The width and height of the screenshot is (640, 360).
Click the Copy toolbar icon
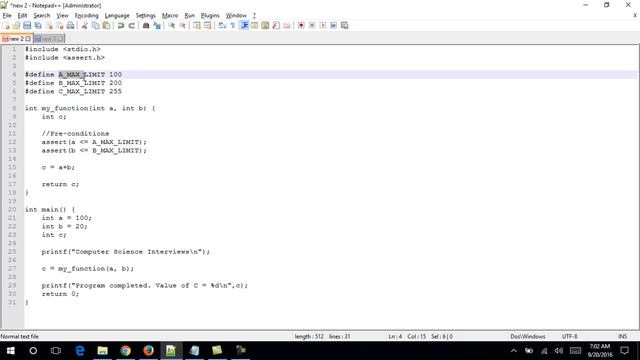(x=96, y=25)
